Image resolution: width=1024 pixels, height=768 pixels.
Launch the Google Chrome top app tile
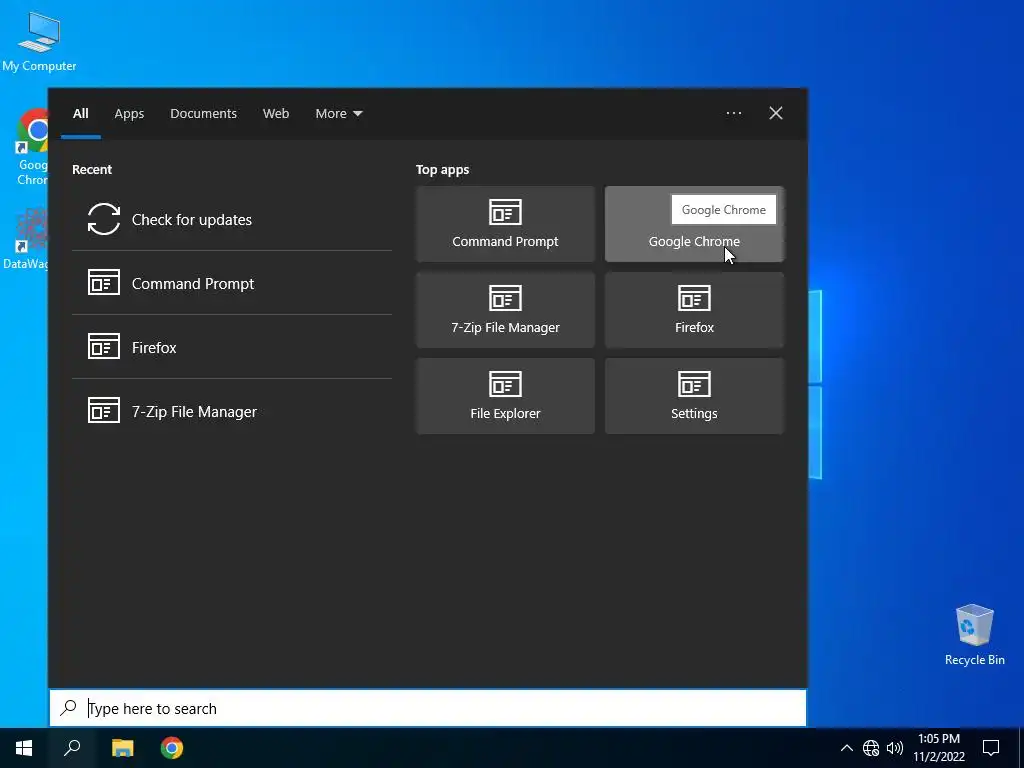tap(694, 224)
